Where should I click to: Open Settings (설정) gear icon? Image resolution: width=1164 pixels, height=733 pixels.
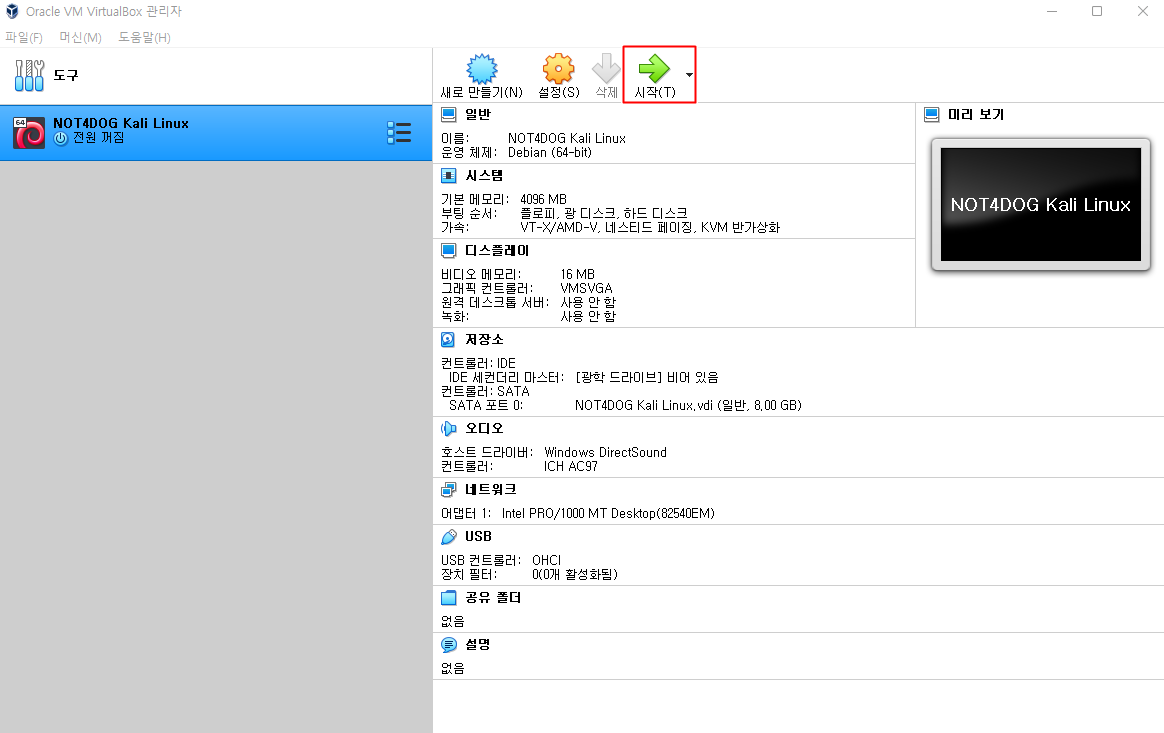click(x=558, y=69)
